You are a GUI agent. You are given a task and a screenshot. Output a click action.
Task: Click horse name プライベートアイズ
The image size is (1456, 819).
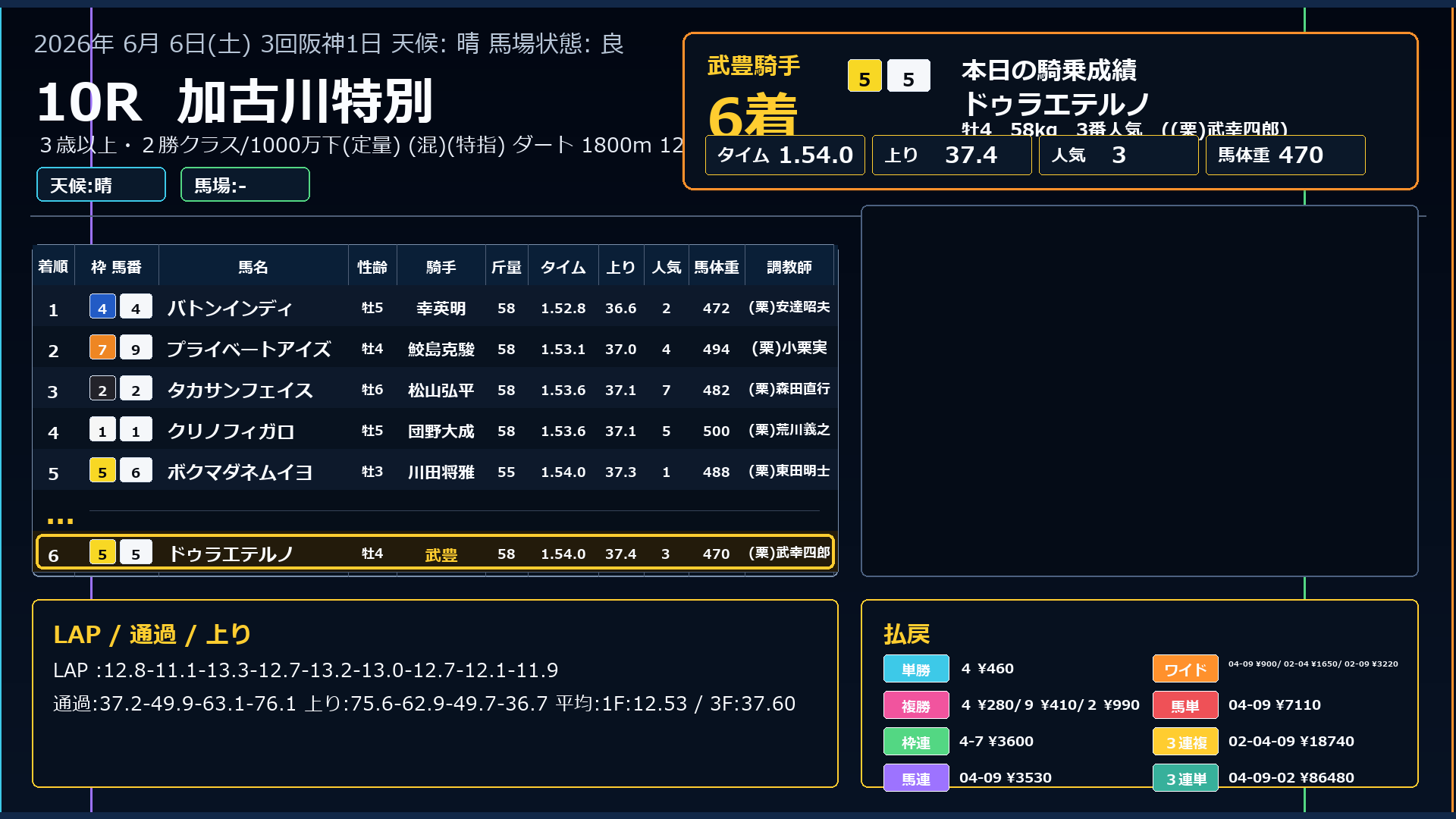249,349
